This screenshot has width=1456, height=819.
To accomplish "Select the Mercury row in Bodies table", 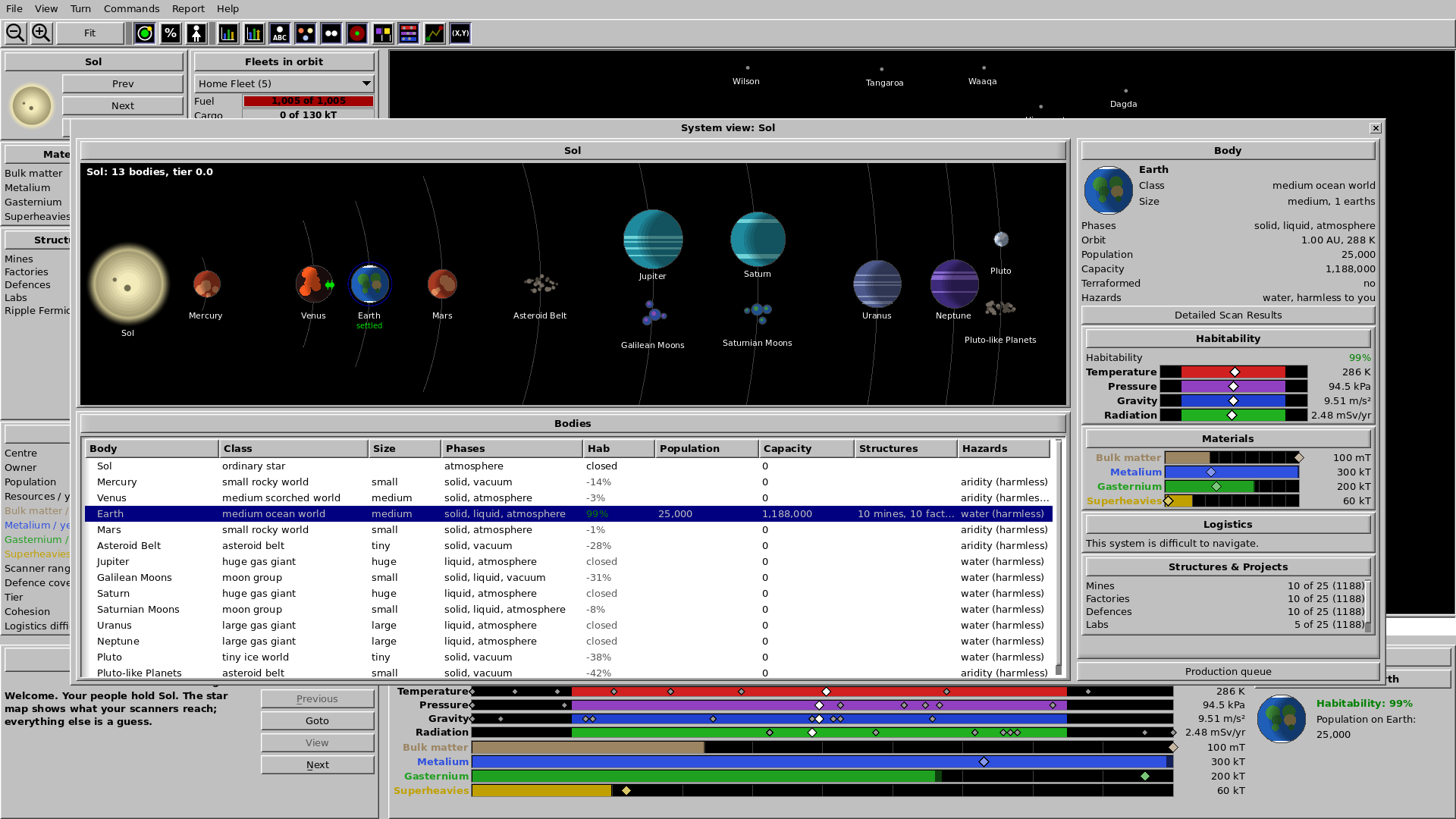I will coord(568,482).
